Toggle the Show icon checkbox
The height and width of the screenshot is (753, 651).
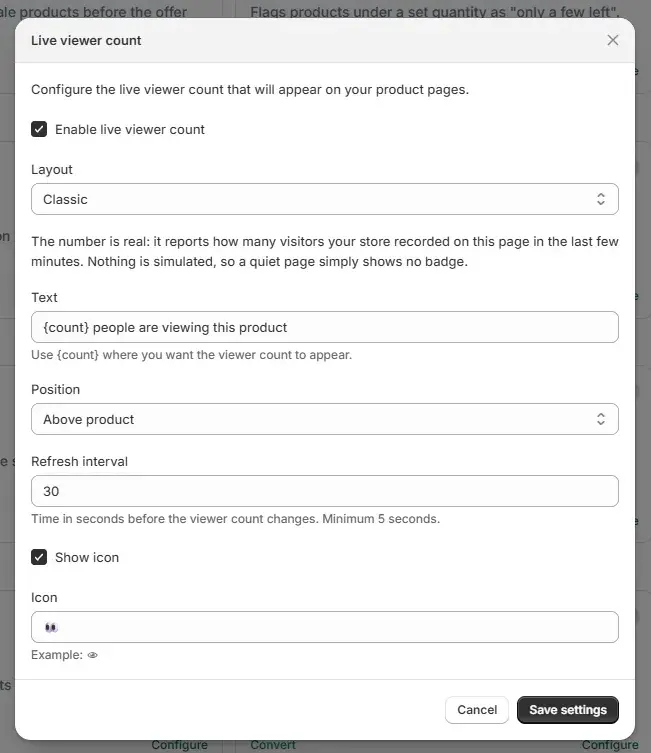pyautogui.click(x=39, y=557)
